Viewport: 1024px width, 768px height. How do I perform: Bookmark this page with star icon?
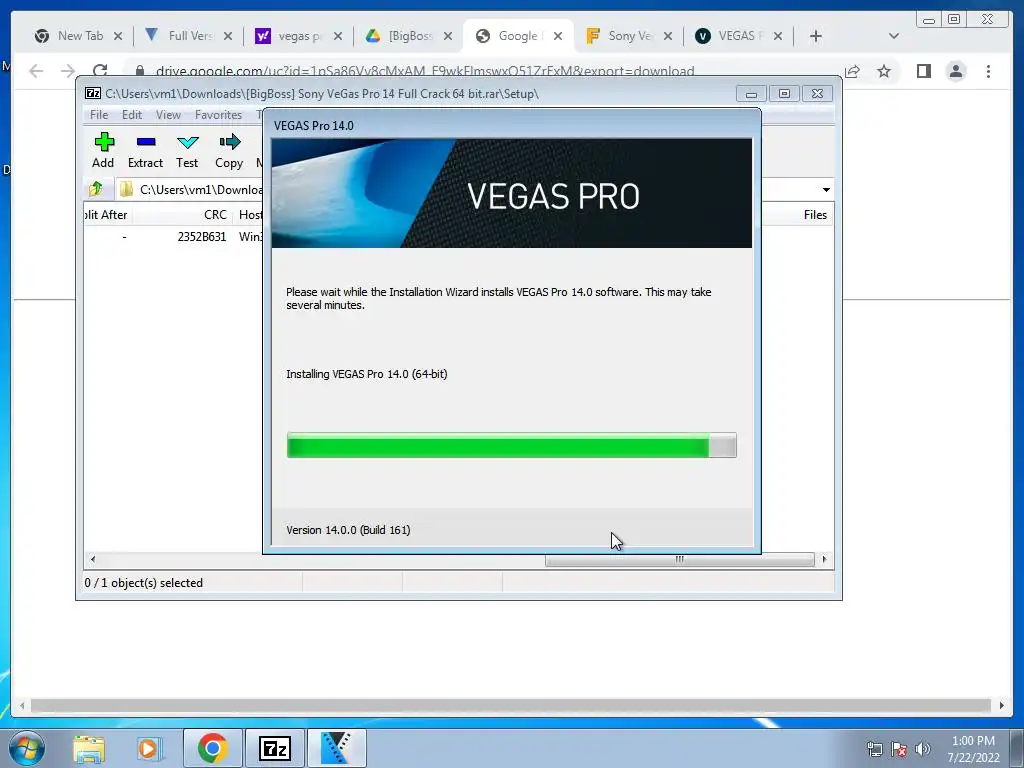coord(884,71)
